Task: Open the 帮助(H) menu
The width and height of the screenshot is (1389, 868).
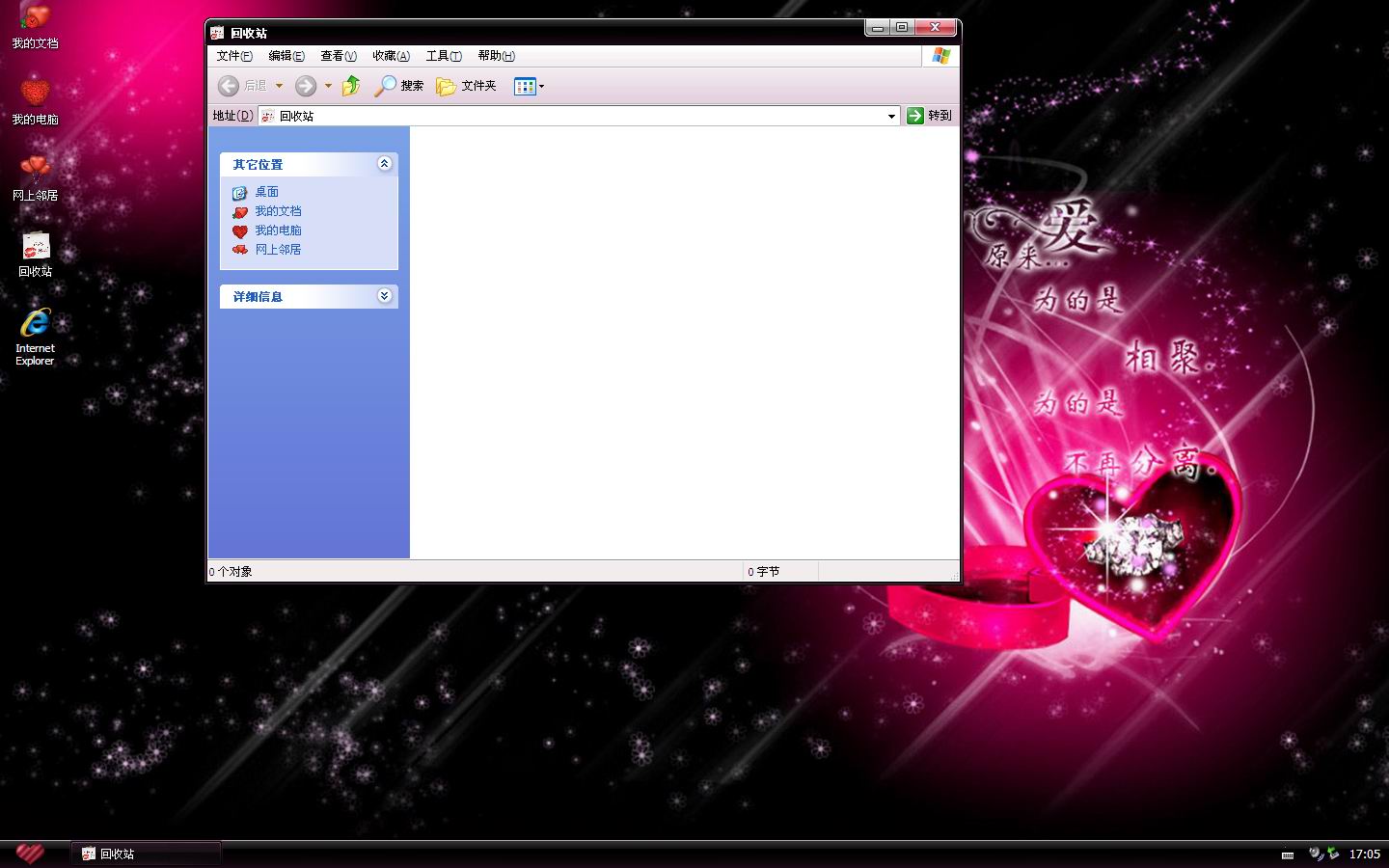Action: pos(496,56)
